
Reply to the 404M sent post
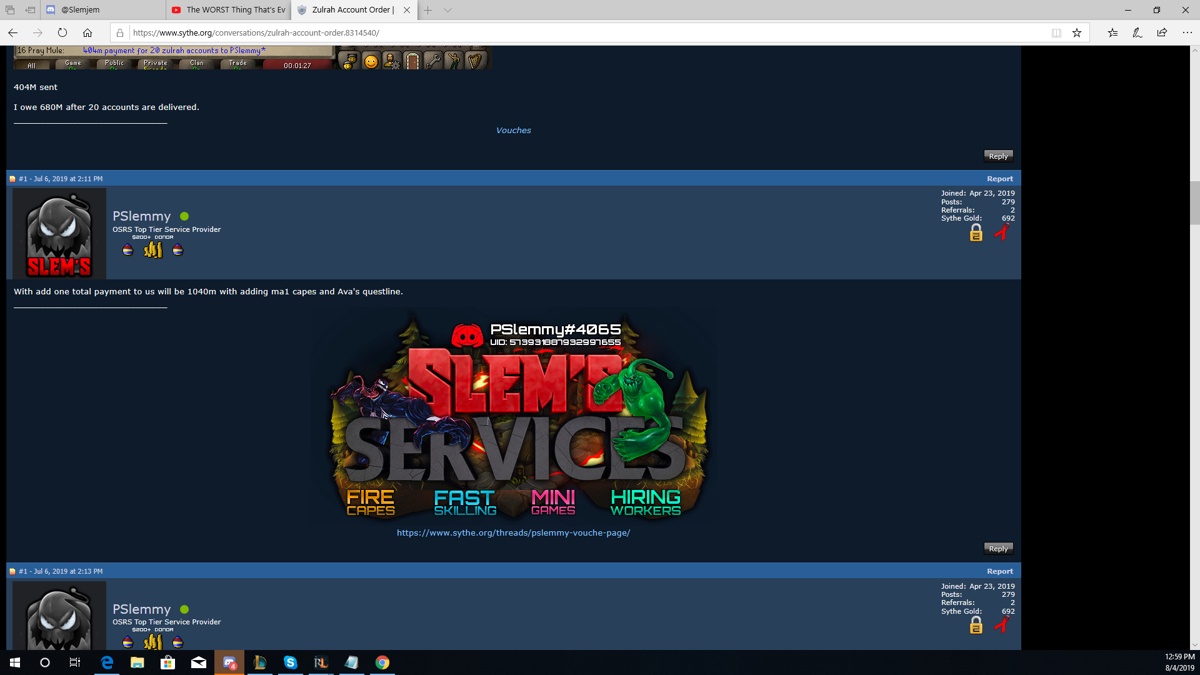pyautogui.click(x=998, y=156)
